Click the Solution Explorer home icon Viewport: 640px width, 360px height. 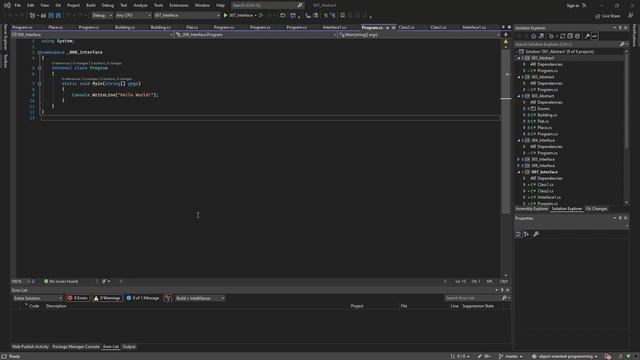click(533, 36)
